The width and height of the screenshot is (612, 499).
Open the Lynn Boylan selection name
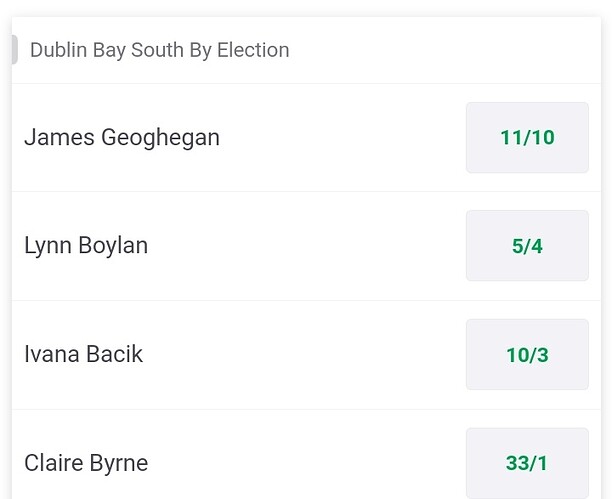[x=86, y=246]
